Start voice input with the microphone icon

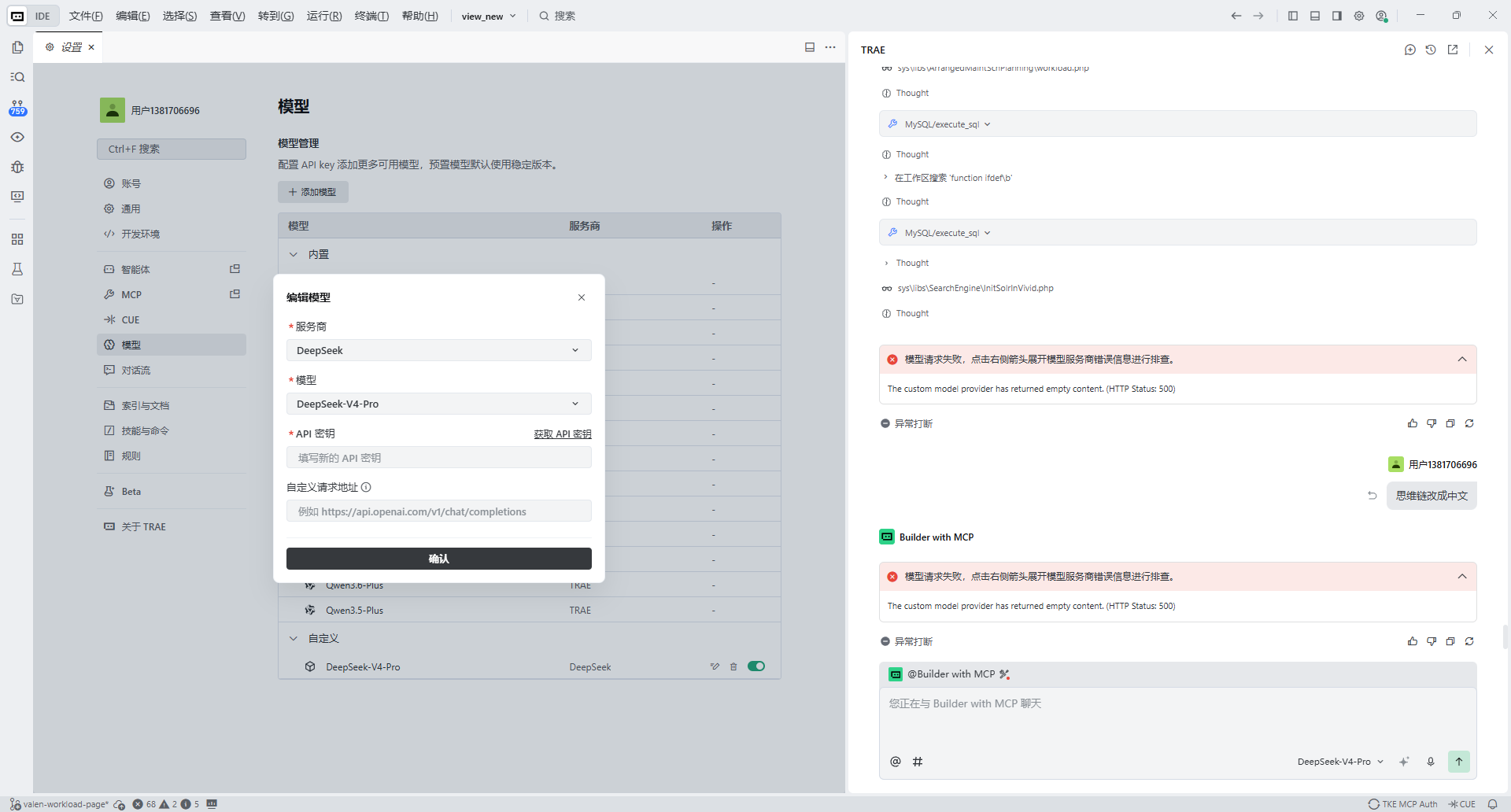1431,762
